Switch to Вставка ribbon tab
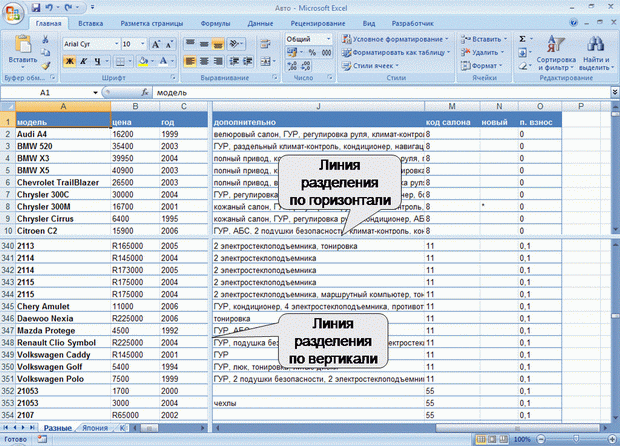The height and width of the screenshot is (446, 620). pyautogui.click(x=91, y=23)
